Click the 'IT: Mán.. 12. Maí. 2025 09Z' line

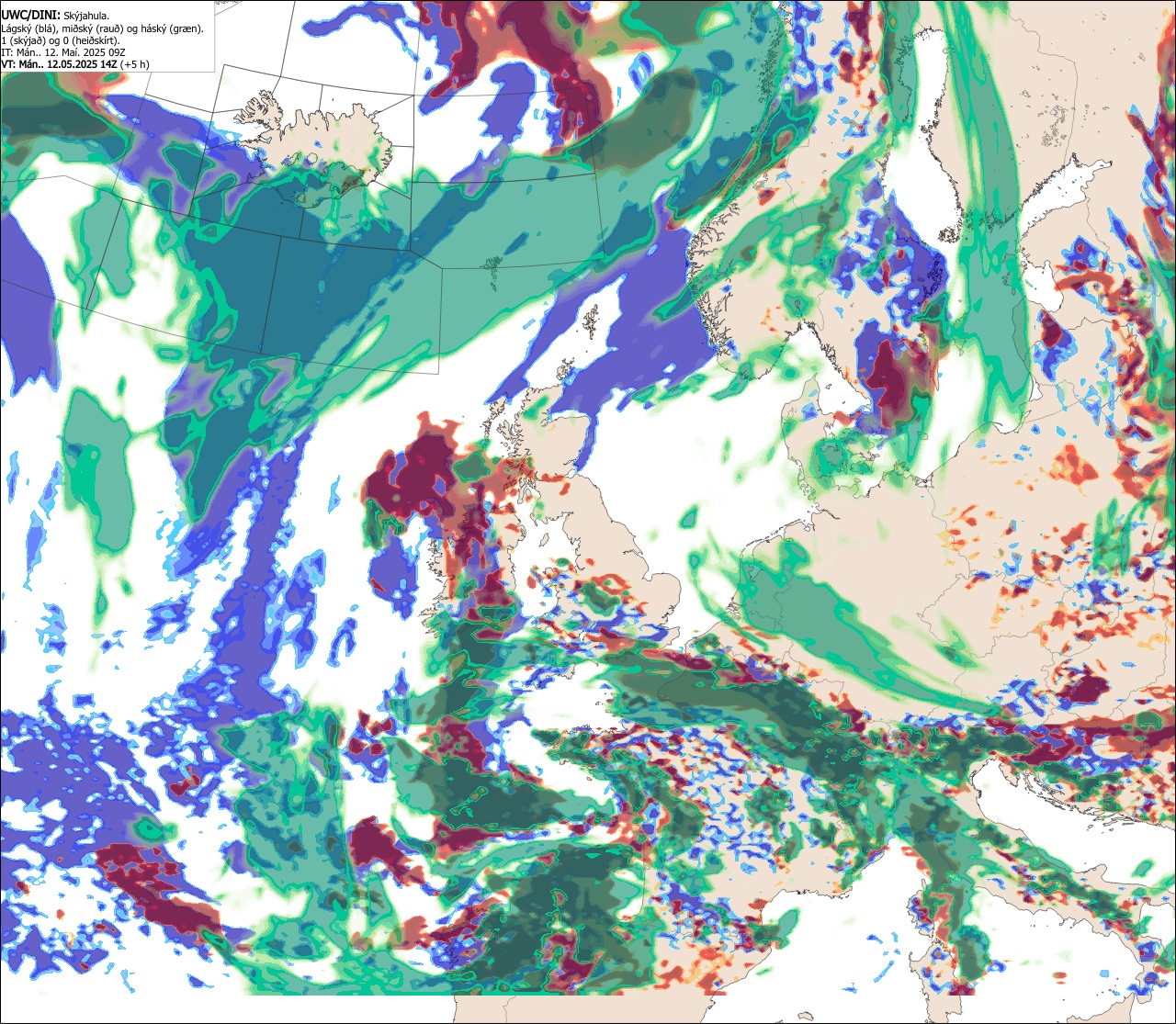63,53
